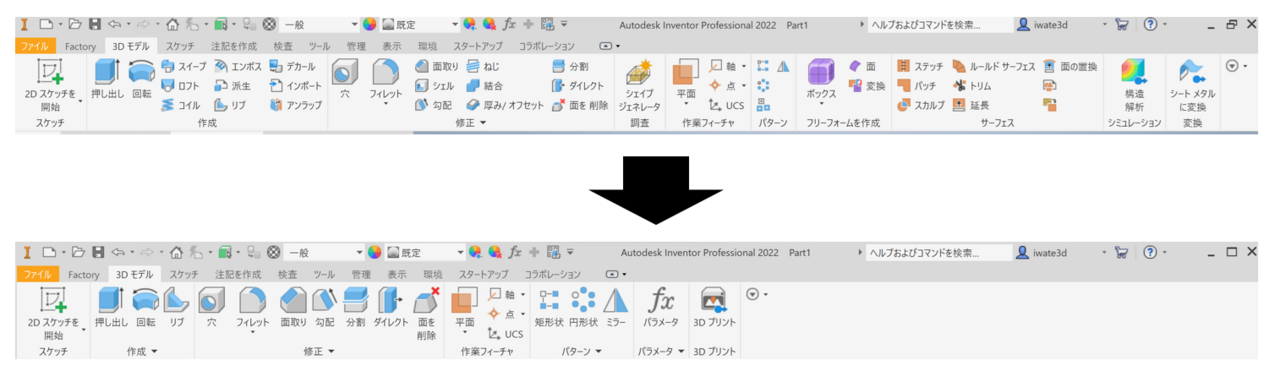Switch to Sketch (スケッチ) tab in upper screenshot
The width and height of the screenshot is (1280, 382).
tap(181, 46)
